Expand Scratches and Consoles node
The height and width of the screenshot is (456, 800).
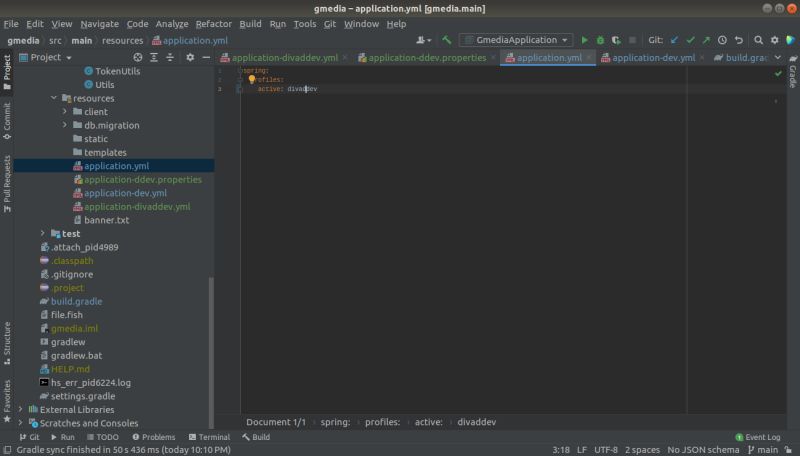[x=20, y=423]
